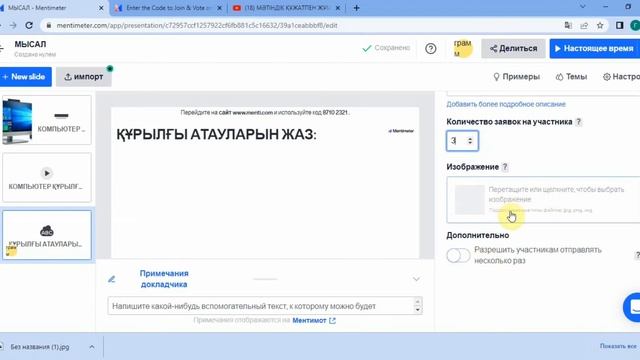Click the Делиться share button
Viewport: 640px width, 360px height.
tap(513, 49)
